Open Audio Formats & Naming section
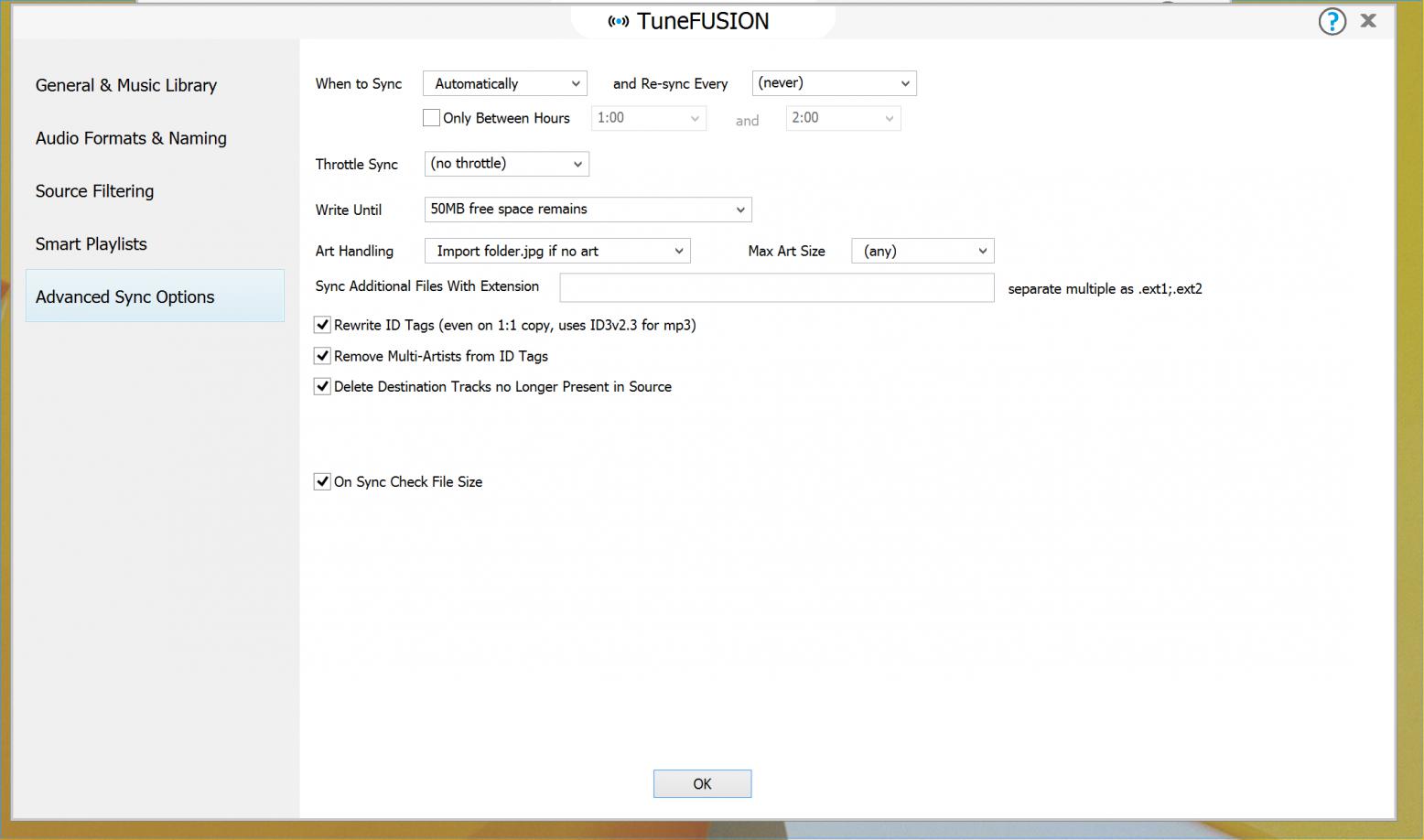The height and width of the screenshot is (840, 1424). click(131, 138)
